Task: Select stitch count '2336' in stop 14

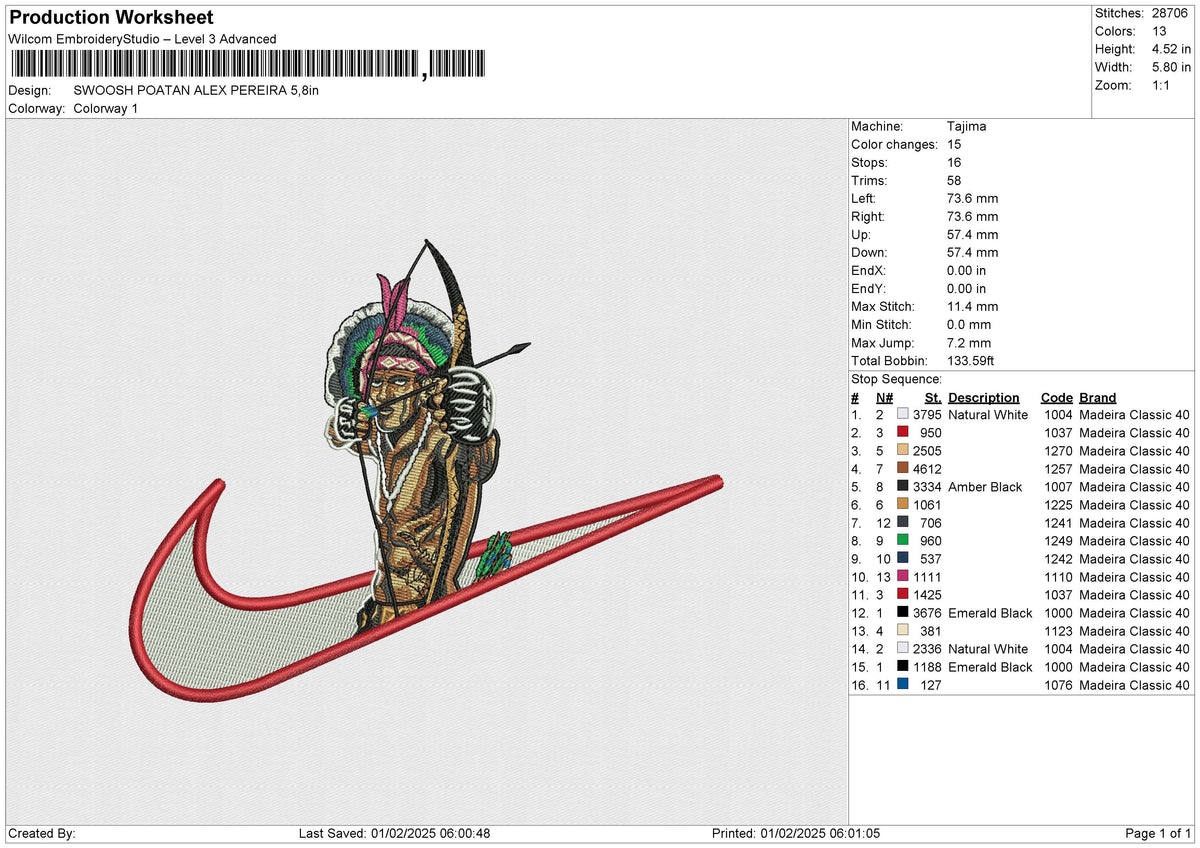Action: (927, 648)
